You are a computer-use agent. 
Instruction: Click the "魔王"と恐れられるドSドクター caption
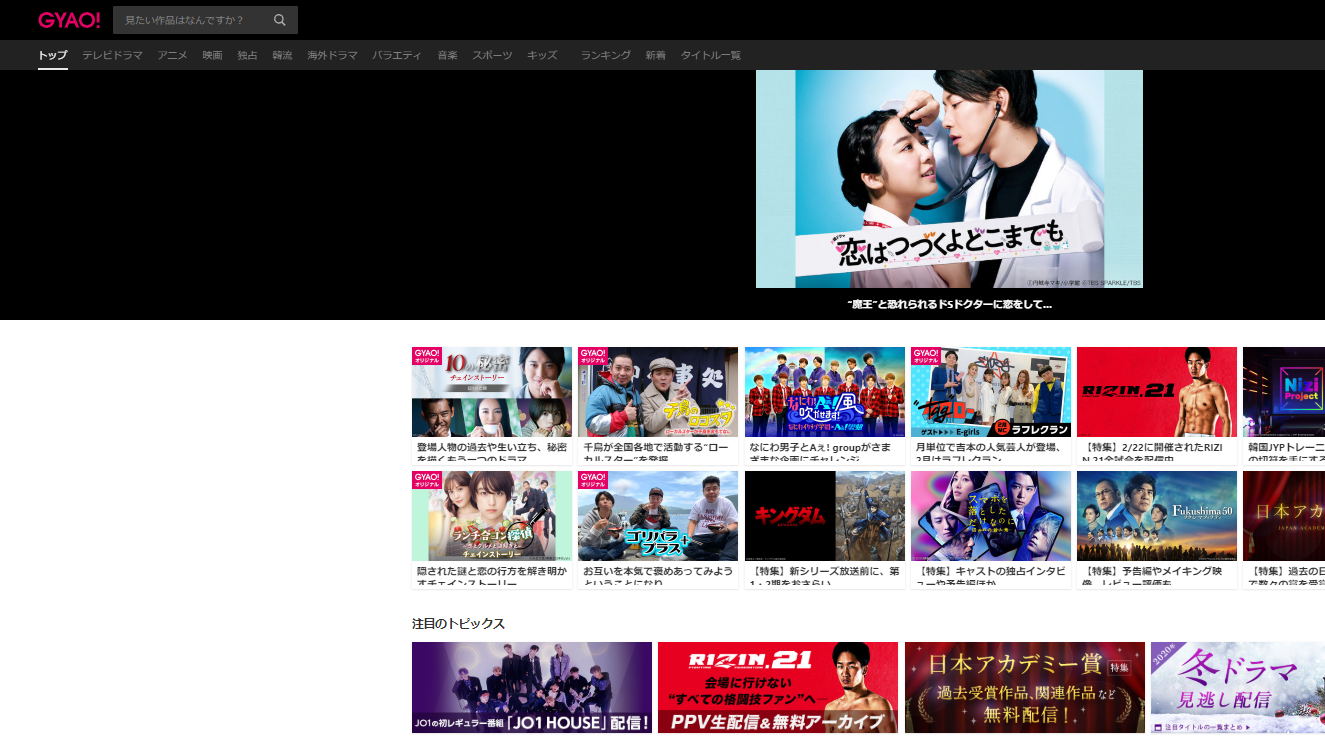pyautogui.click(x=949, y=304)
